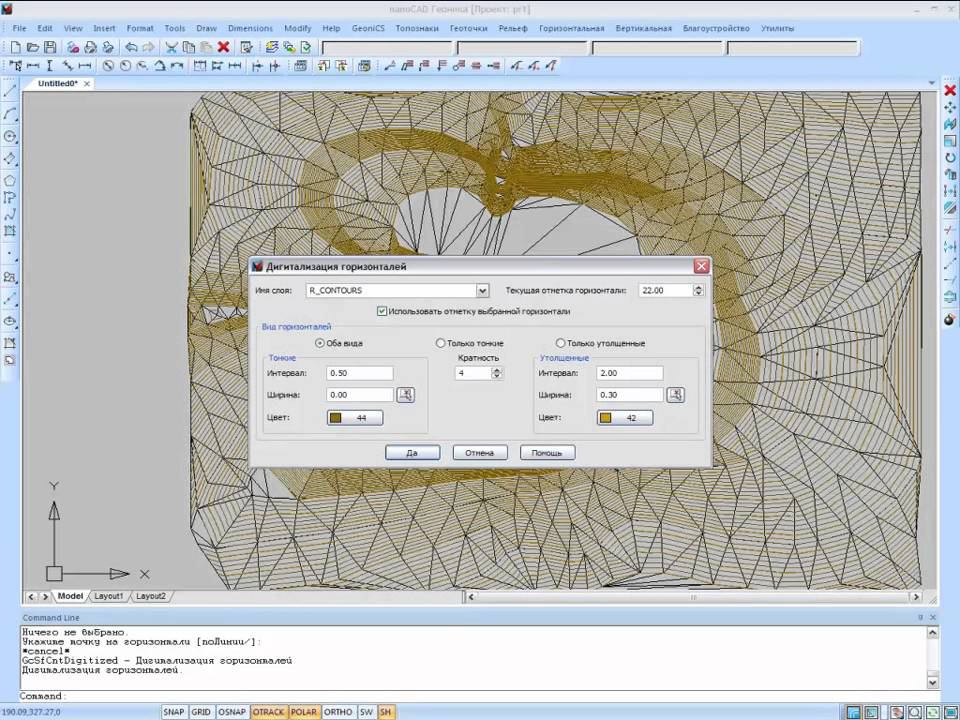
Task: Click the Open file folder icon
Action: pyautogui.click(x=33, y=47)
